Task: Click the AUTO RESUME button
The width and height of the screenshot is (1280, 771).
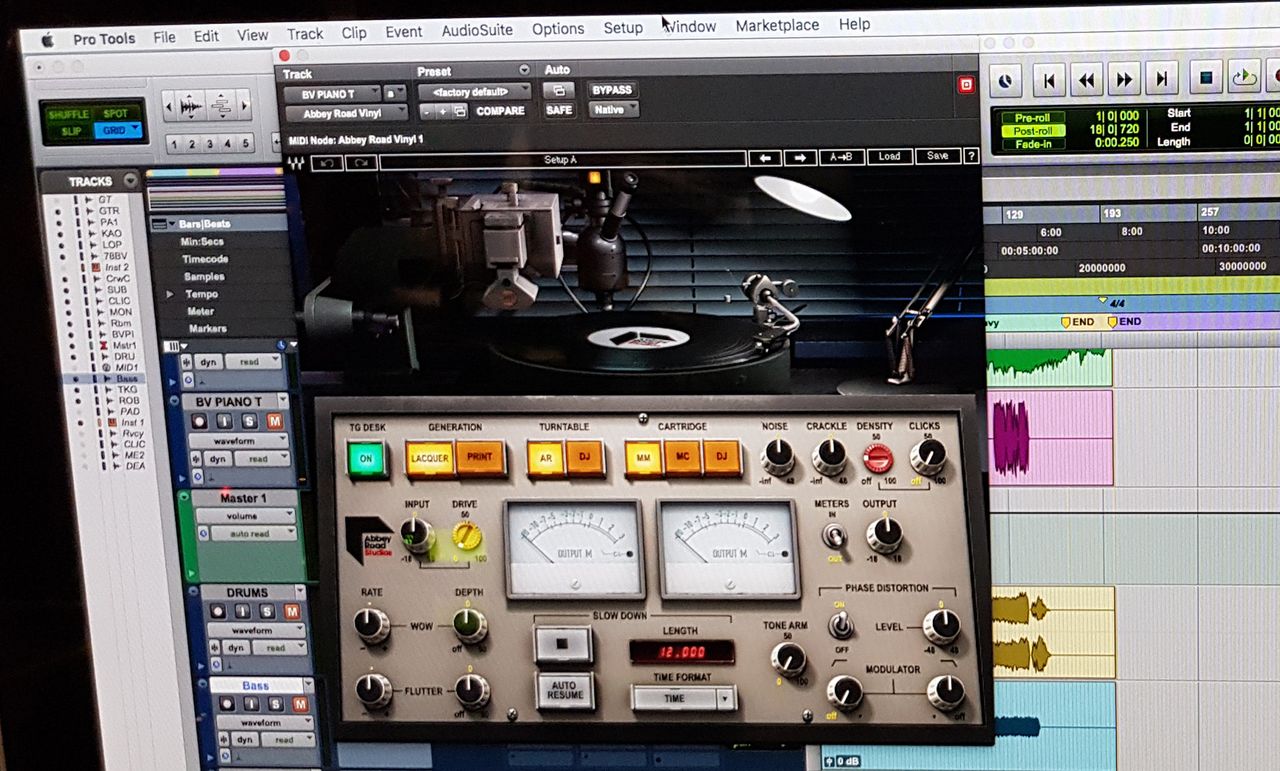Action: click(565, 690)
